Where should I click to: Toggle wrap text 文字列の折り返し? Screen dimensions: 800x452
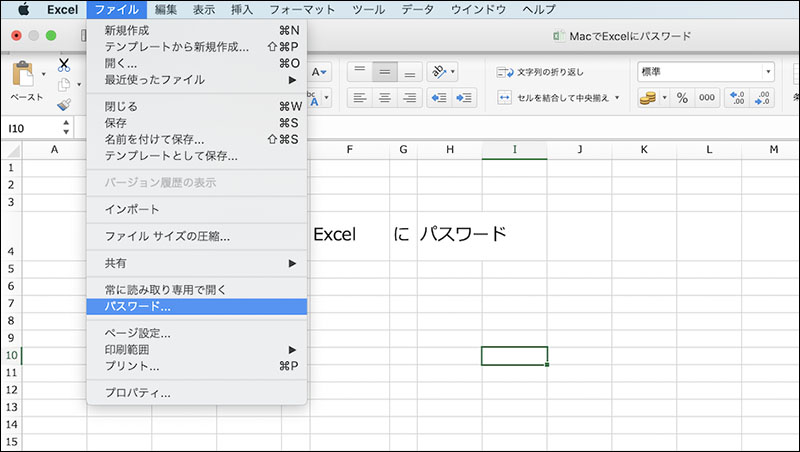540,72
